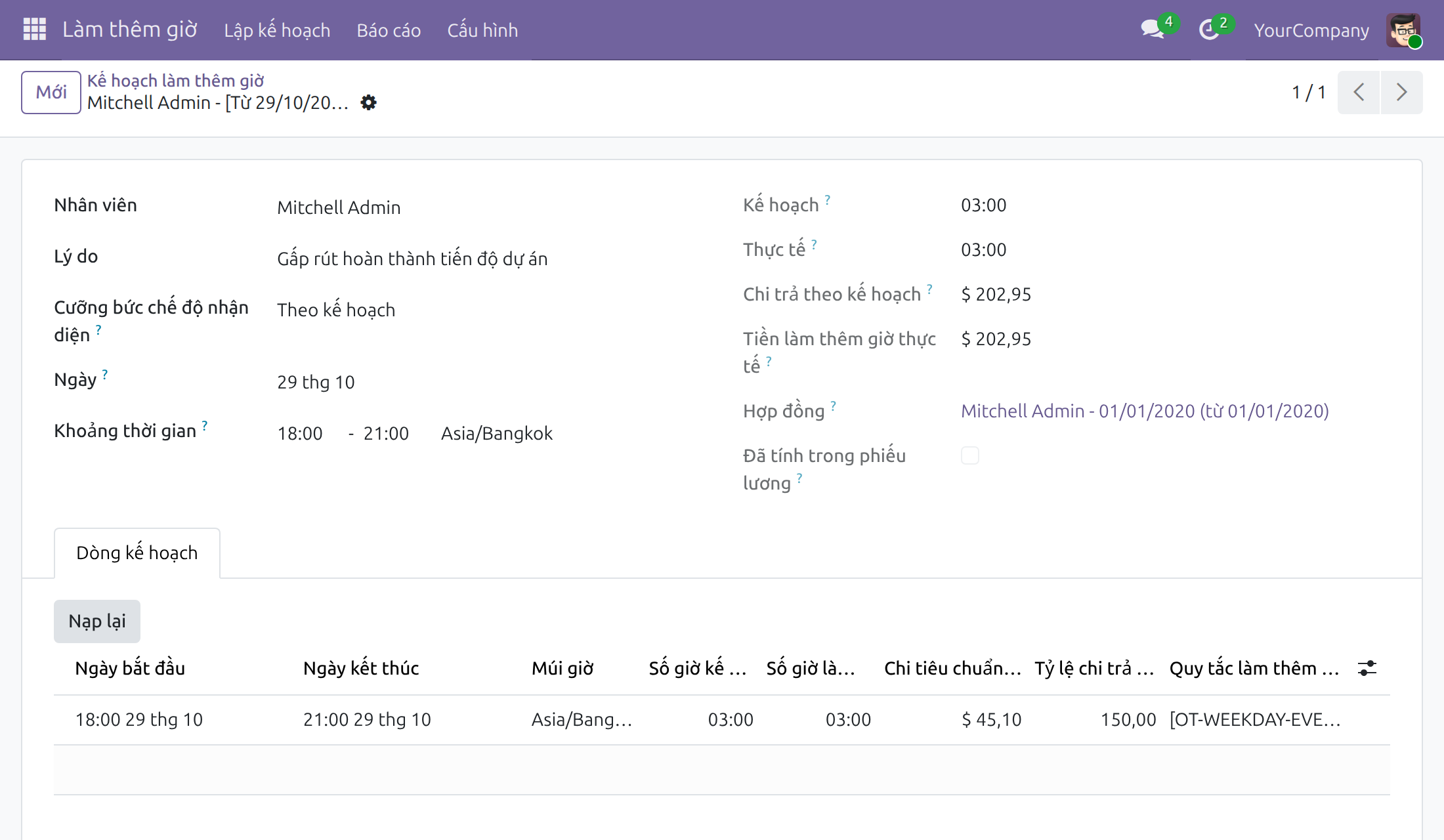The height and width of the screenshot is (840, 1444).
Task: Open YourCompany company switcher
Action: pos(1311,30)
